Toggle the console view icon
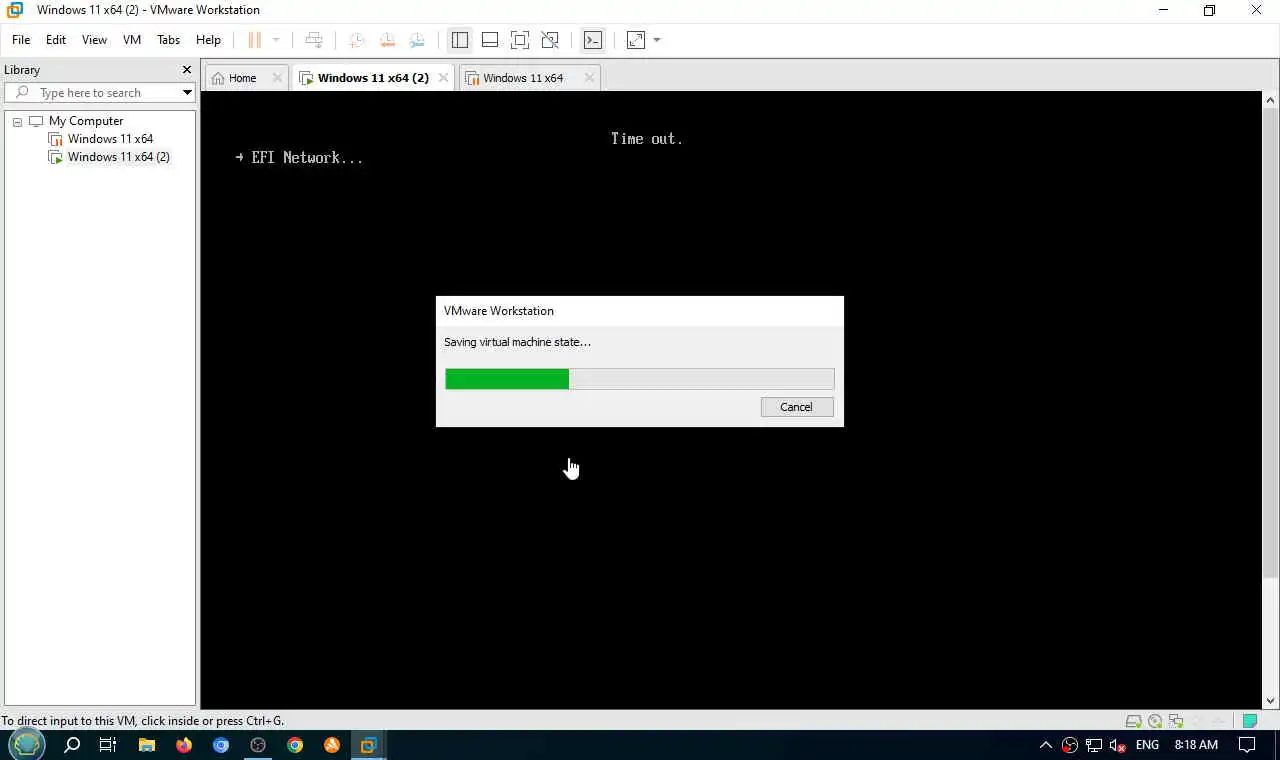 tap(593, 40)
